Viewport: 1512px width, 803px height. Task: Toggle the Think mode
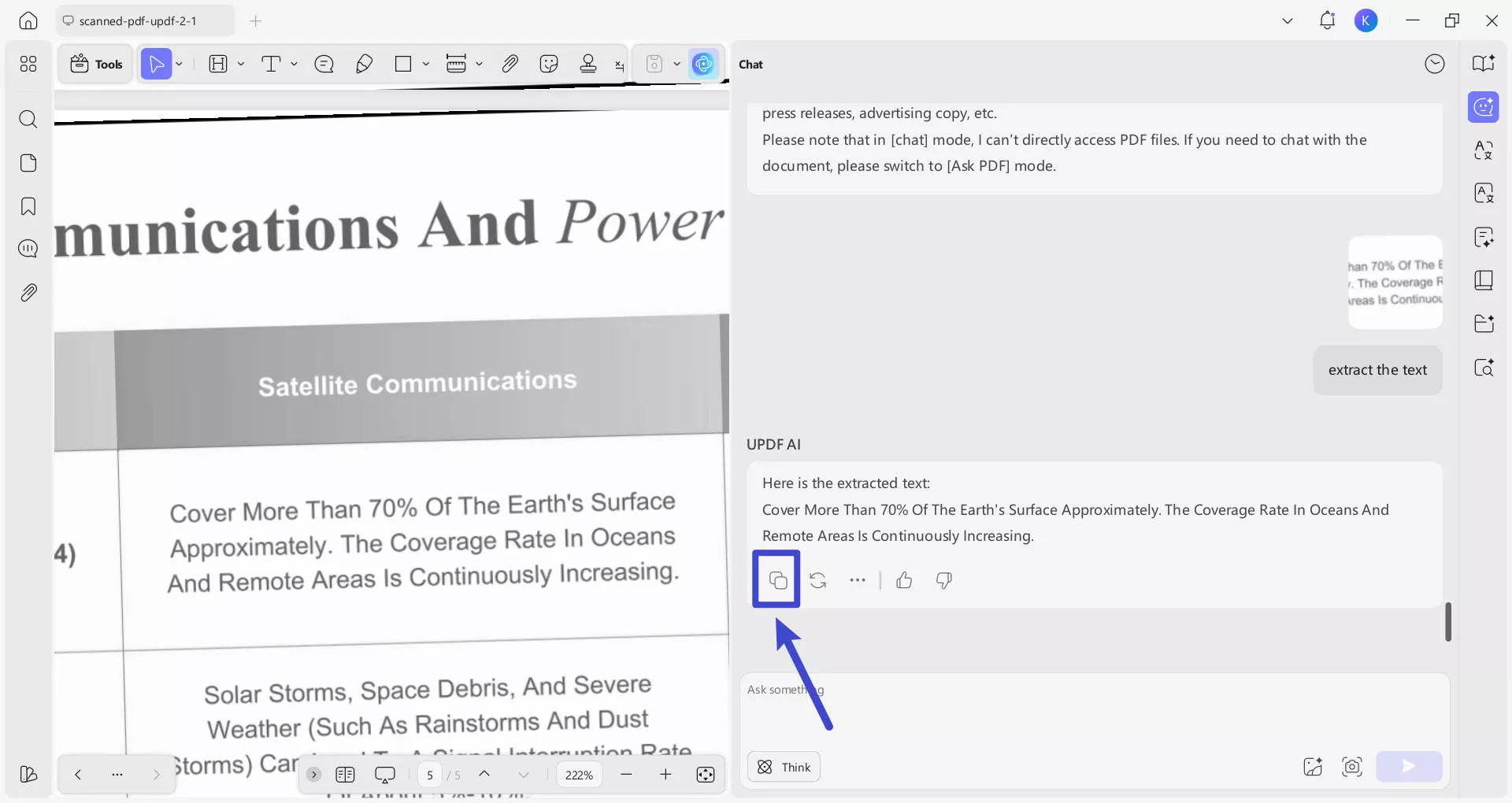tap(784, 767)
